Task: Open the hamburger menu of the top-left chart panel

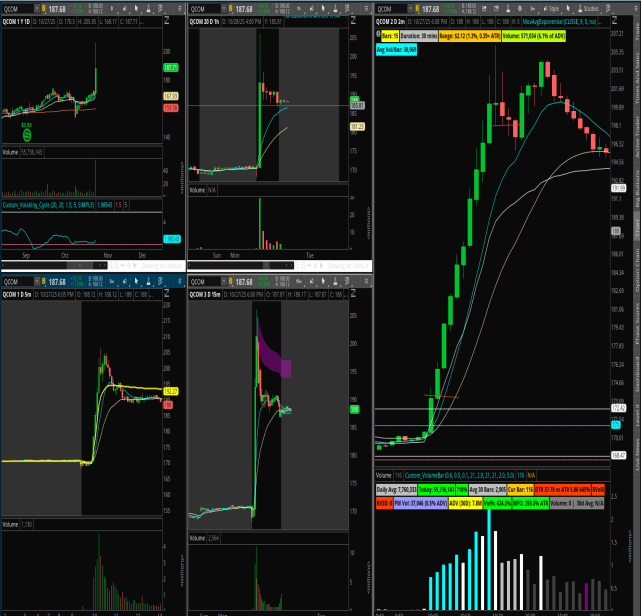Action: point(179,9)
